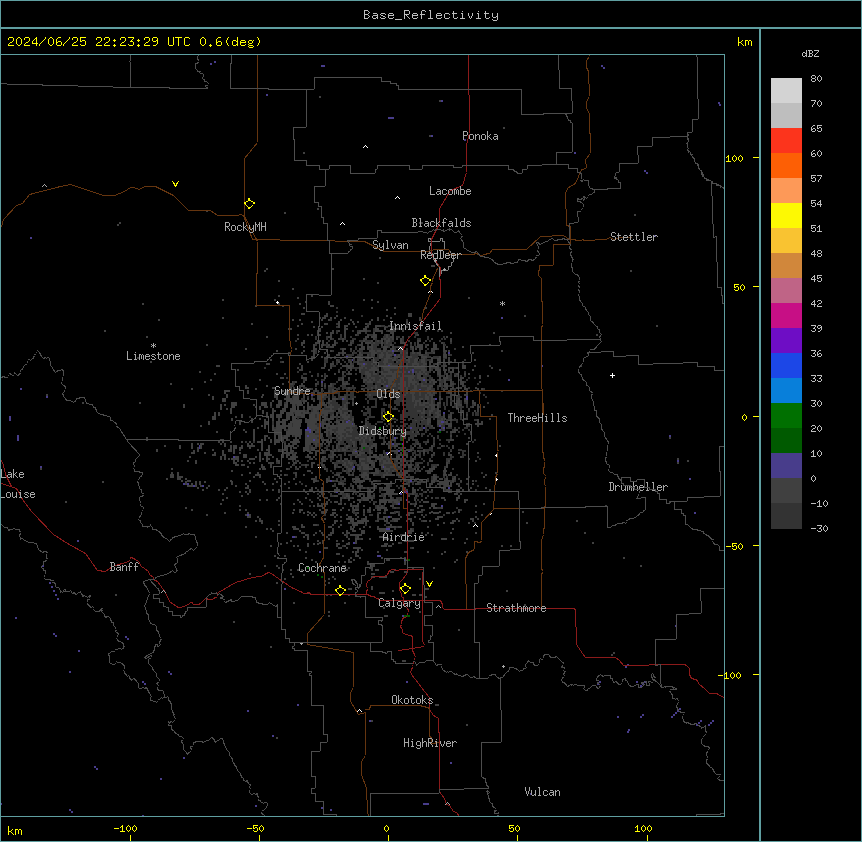862x842 pixels.
Task: Click the Vulcan label
Action: (x=543, y=792)
